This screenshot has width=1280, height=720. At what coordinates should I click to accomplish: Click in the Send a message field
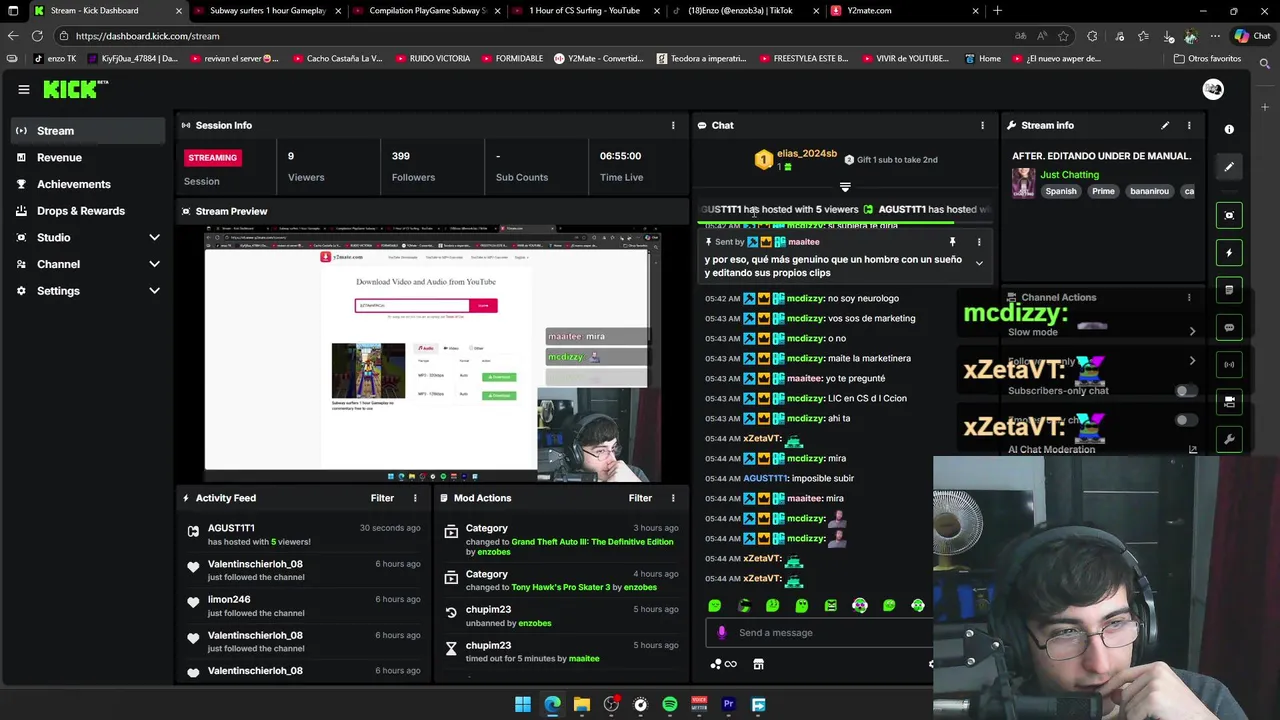coord(820,633)
